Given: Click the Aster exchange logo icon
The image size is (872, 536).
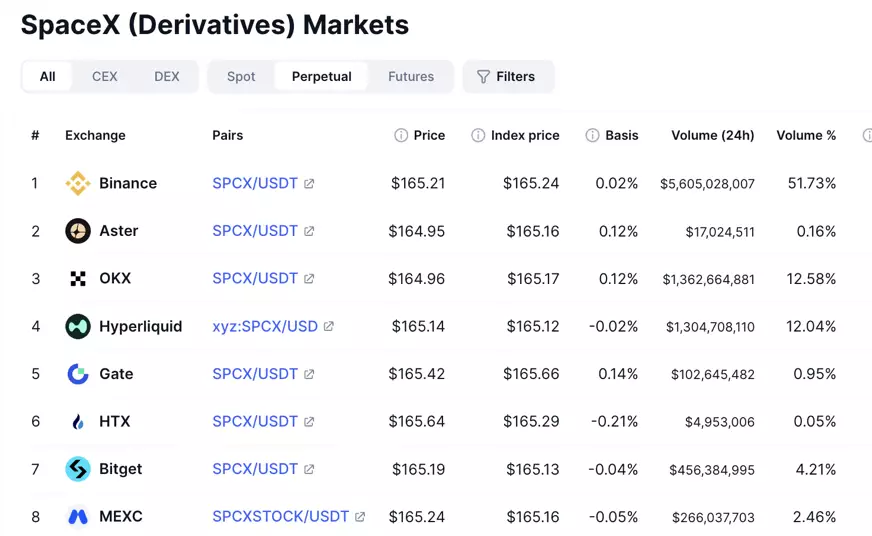Looking at the screenshot, I should coord(78,231).
